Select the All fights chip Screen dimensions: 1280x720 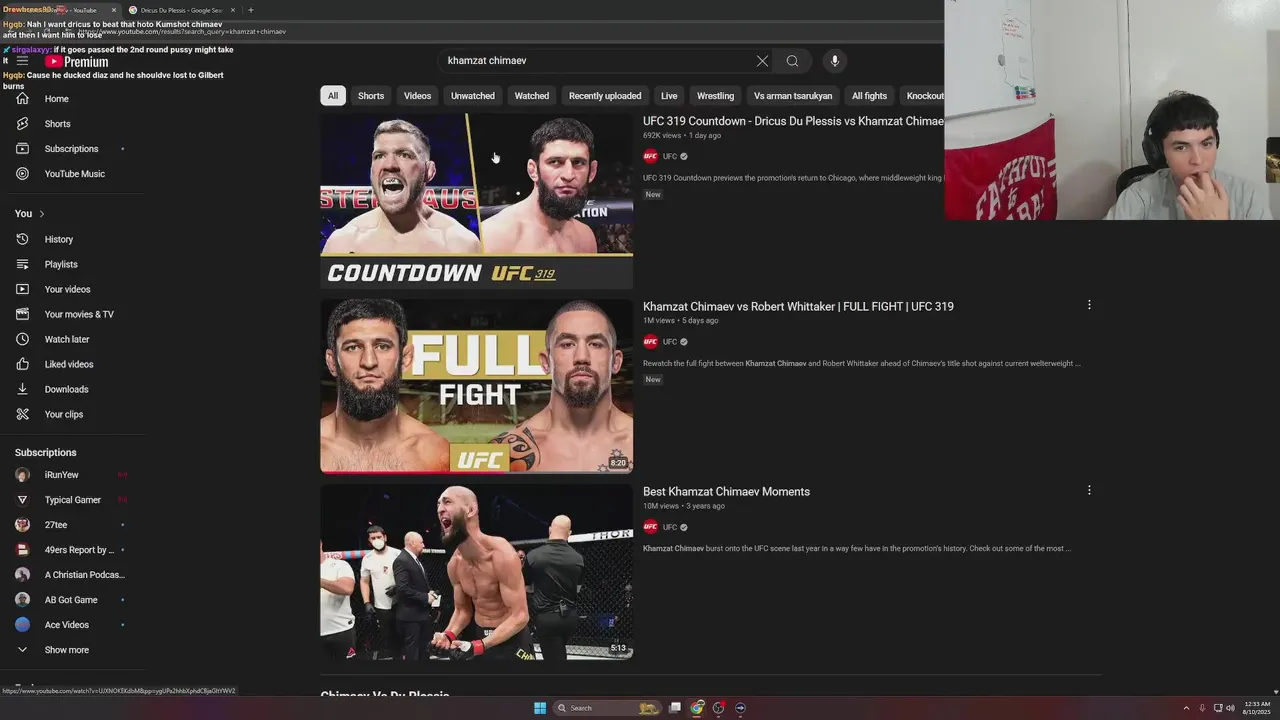[870, 96]
